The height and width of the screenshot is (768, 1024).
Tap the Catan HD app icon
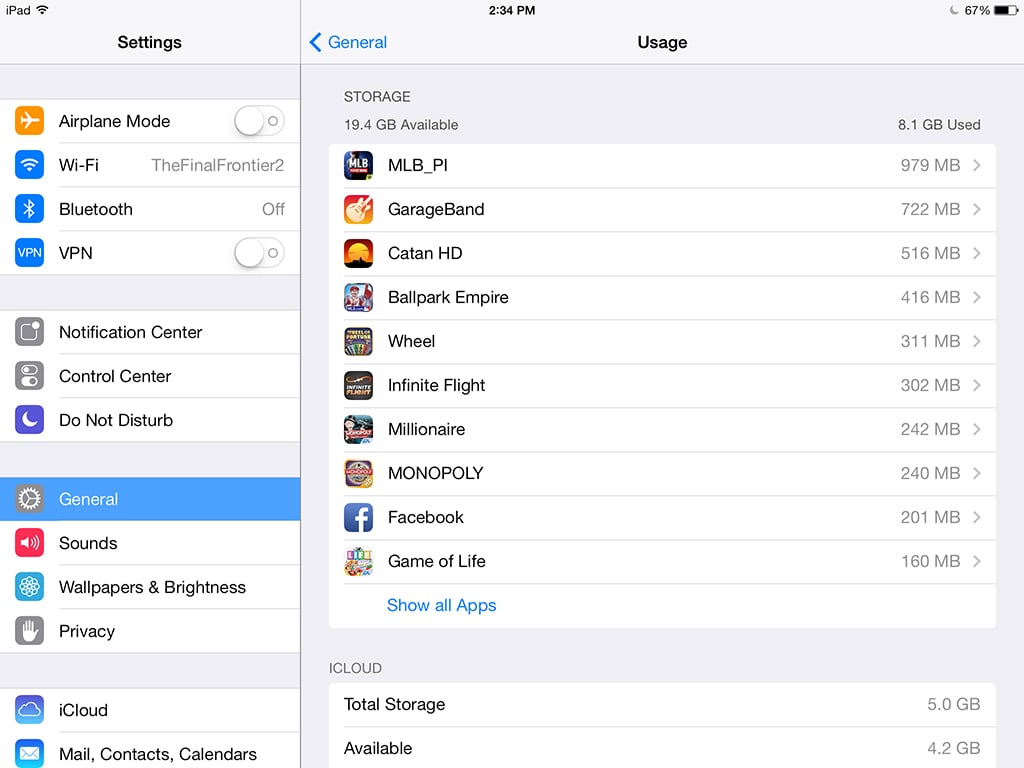pyautogui.click(x=359, y=253)
